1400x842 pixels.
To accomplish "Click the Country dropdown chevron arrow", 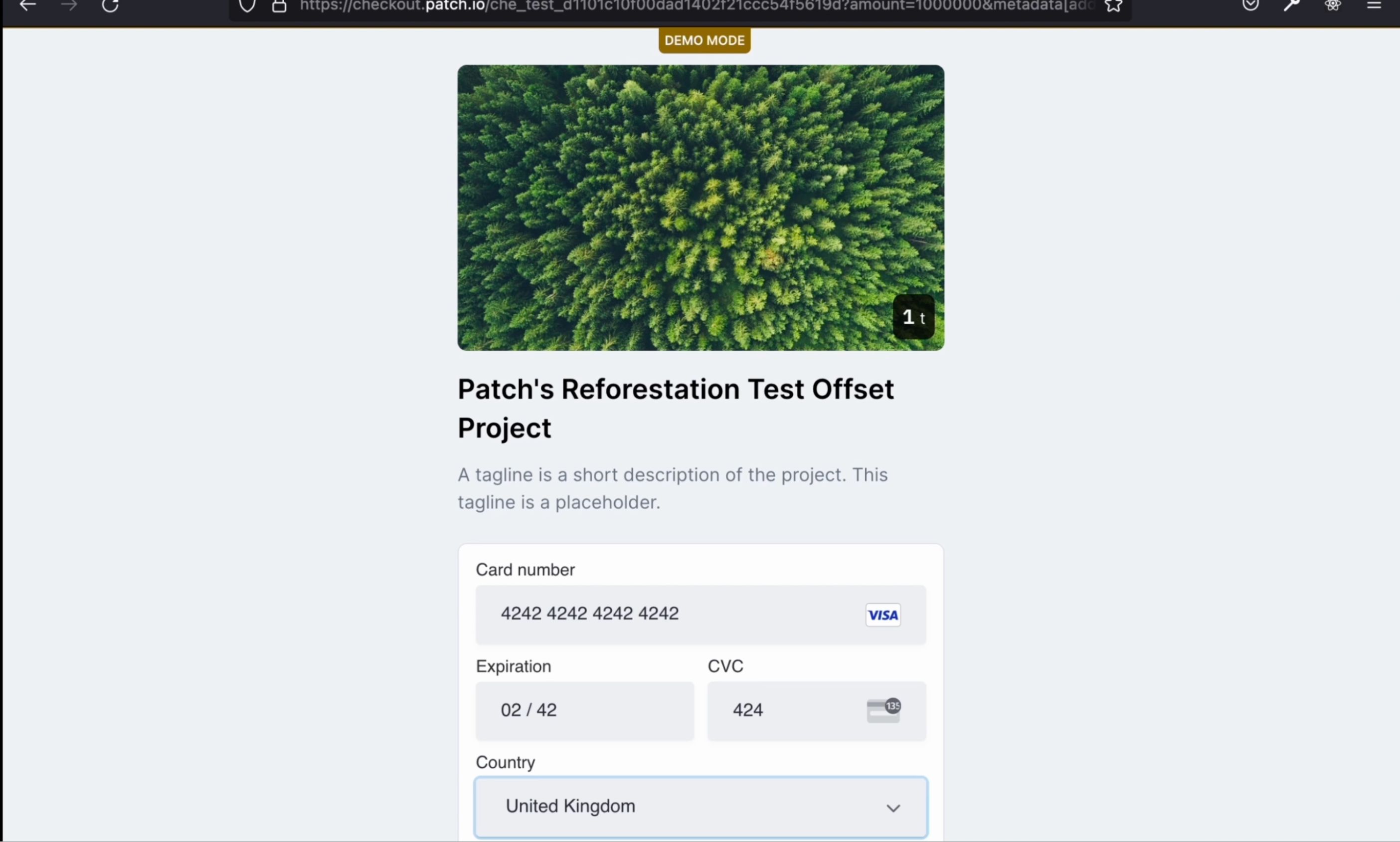I will (x=892, y=807).
